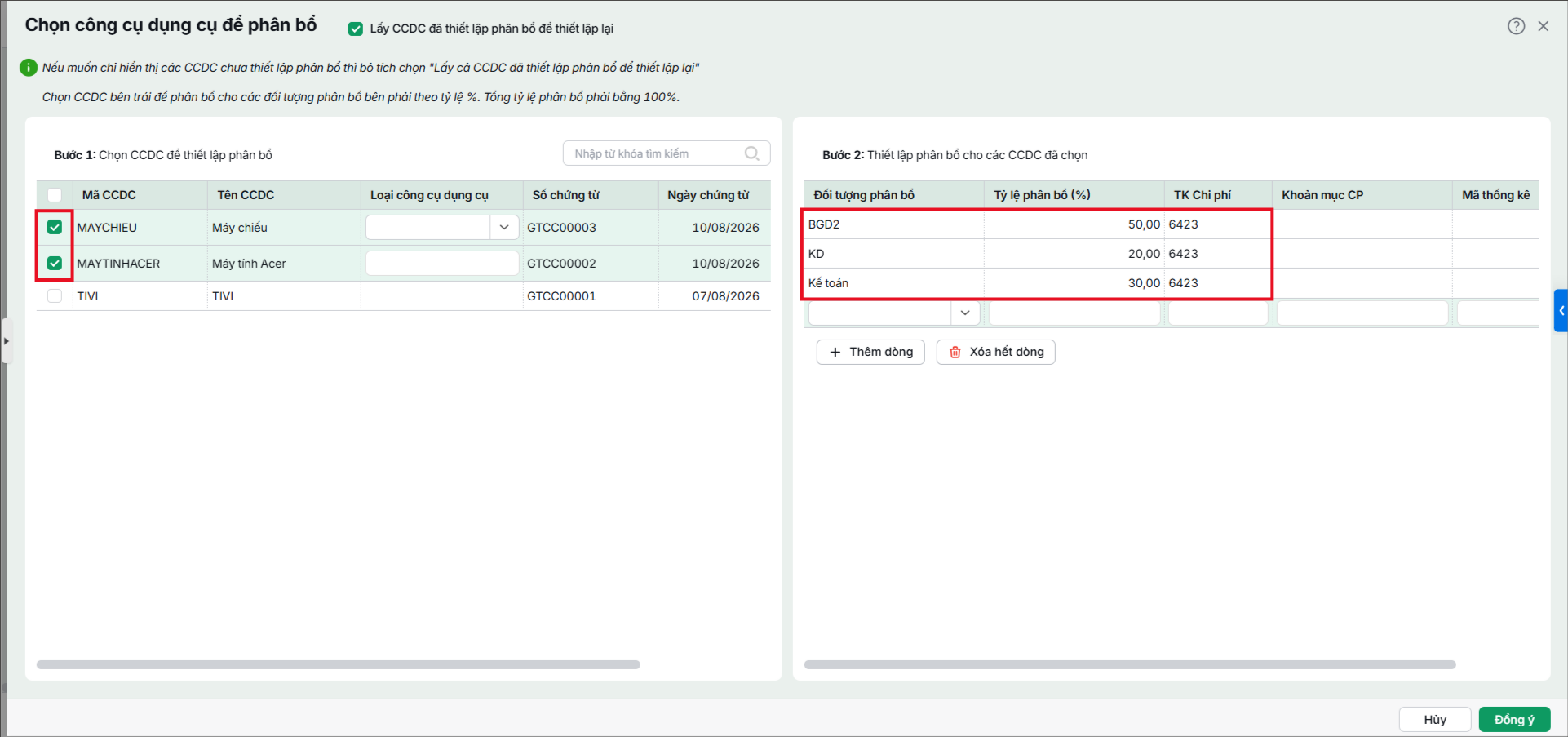Click the Mã thống kê column header

(x=1495, y=195)
